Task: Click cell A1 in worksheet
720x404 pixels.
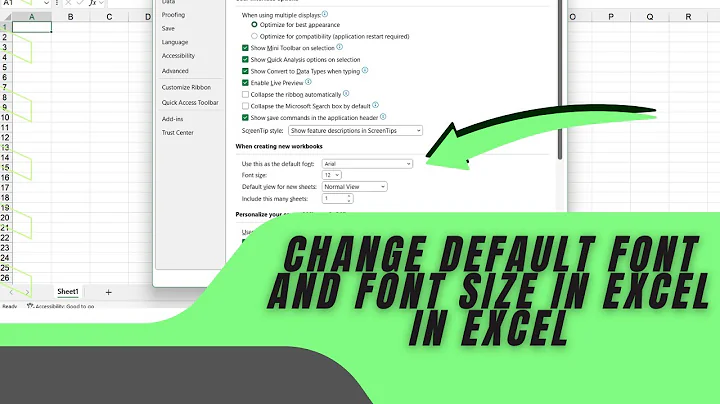Action: pos(32,27)
